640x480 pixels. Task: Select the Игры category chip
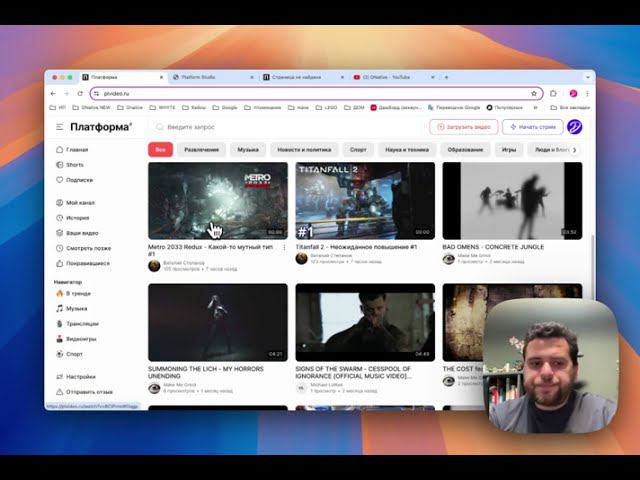coord(509,150)
